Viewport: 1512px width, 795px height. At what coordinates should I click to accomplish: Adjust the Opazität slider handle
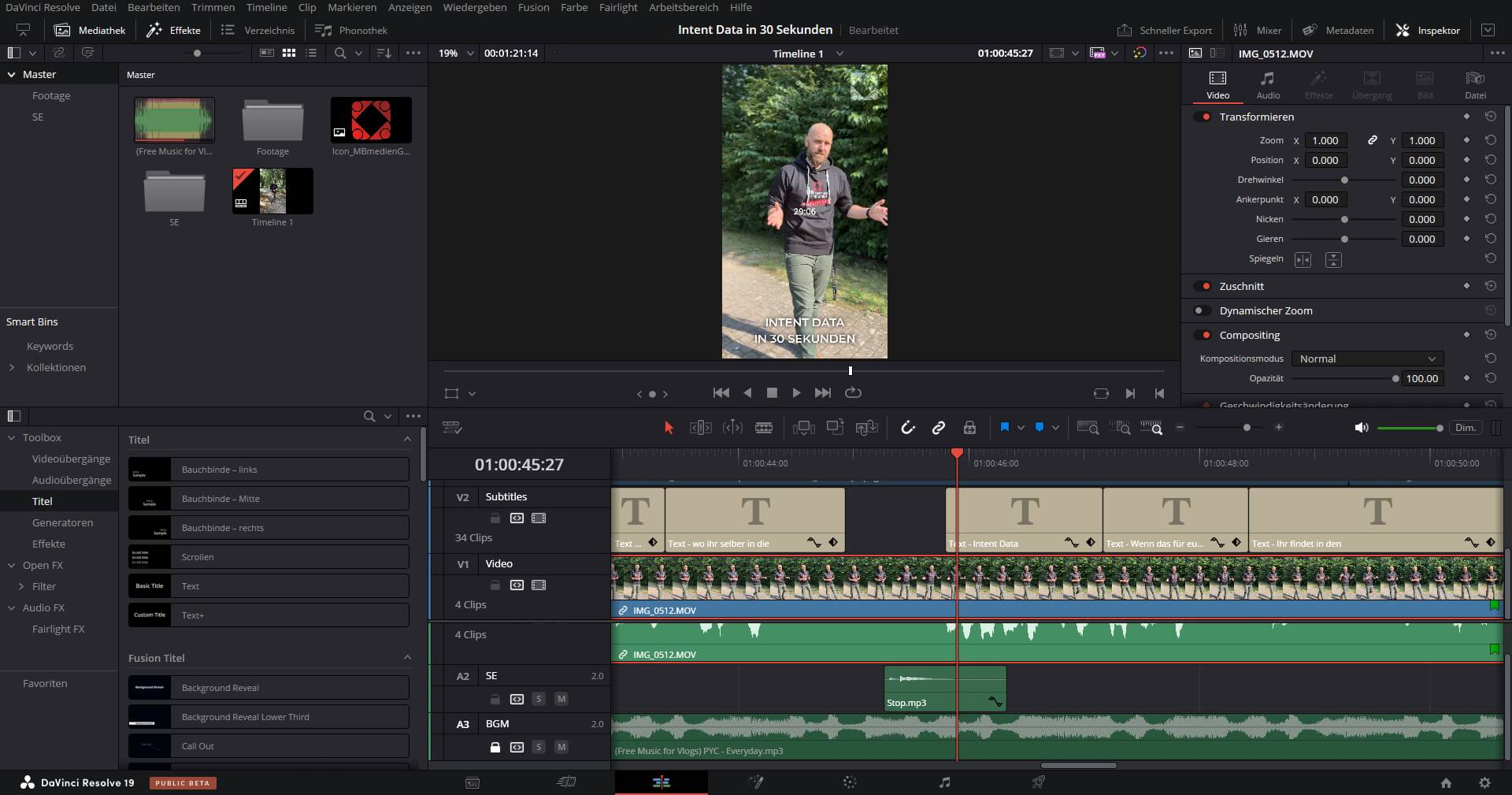pos(1395,379)
